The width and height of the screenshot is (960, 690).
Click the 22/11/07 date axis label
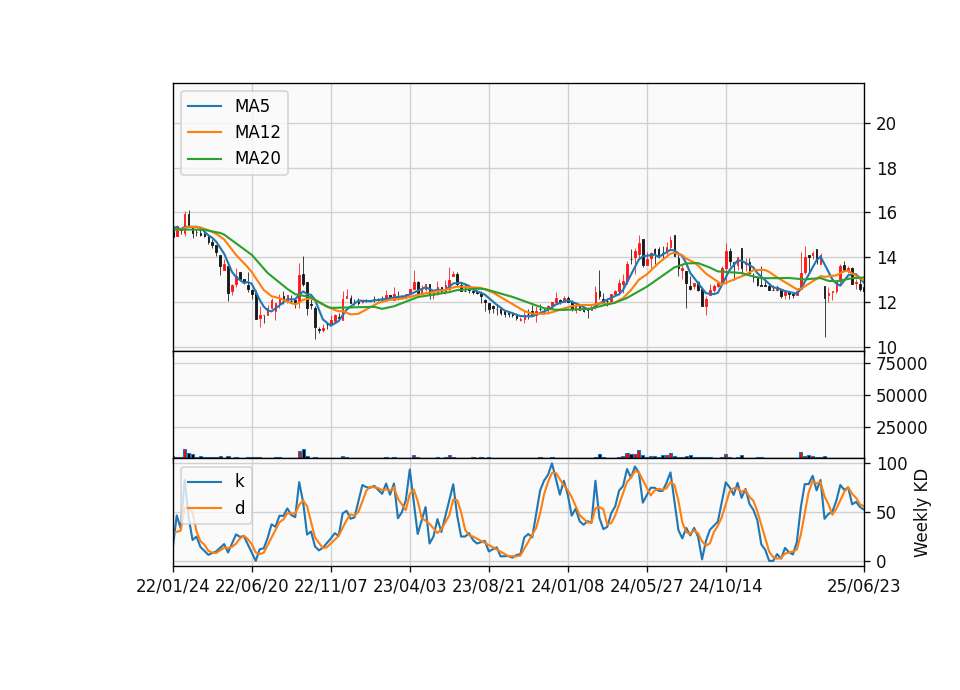tap(331, 586)
